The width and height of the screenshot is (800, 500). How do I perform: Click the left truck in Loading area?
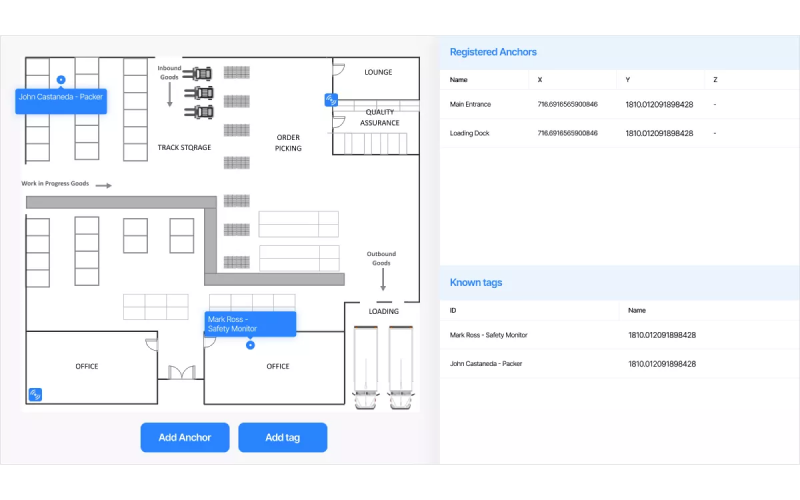tap(366, 367)
